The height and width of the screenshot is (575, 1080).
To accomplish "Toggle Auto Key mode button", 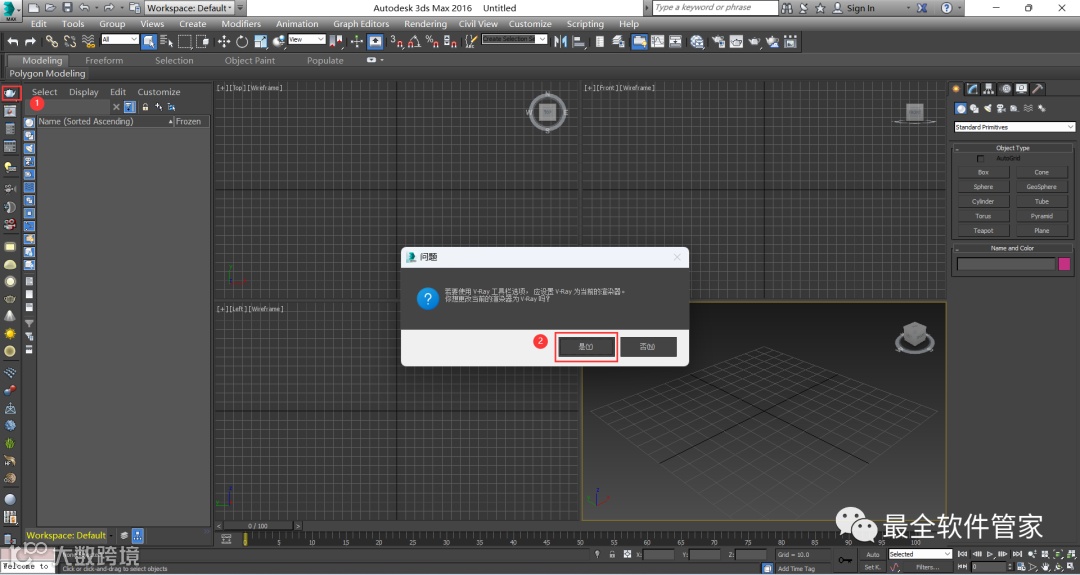I will (x=873, y=554).
